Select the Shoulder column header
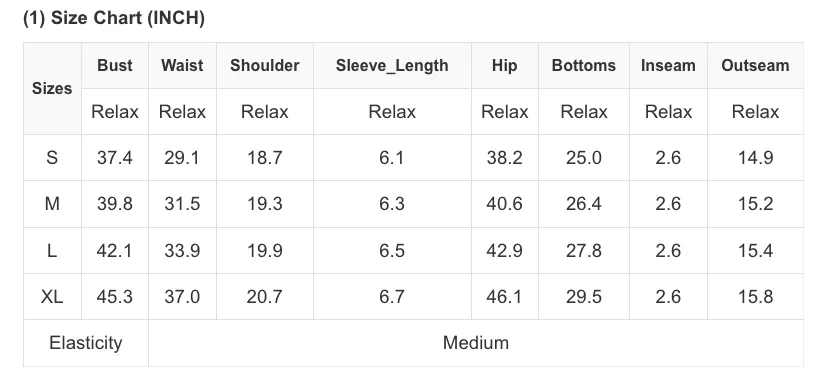Screen dimensions: 840x392 [x=265, y=65]
